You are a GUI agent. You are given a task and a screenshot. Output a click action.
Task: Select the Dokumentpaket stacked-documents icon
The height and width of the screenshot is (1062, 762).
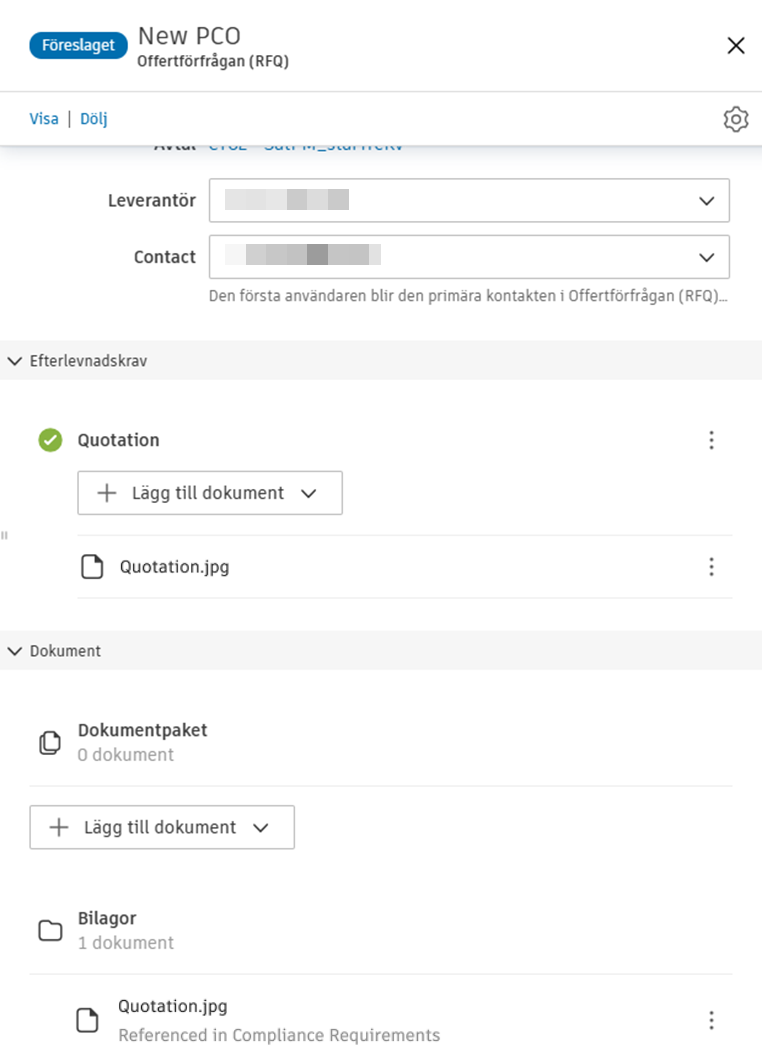click(x=50, y=741)
